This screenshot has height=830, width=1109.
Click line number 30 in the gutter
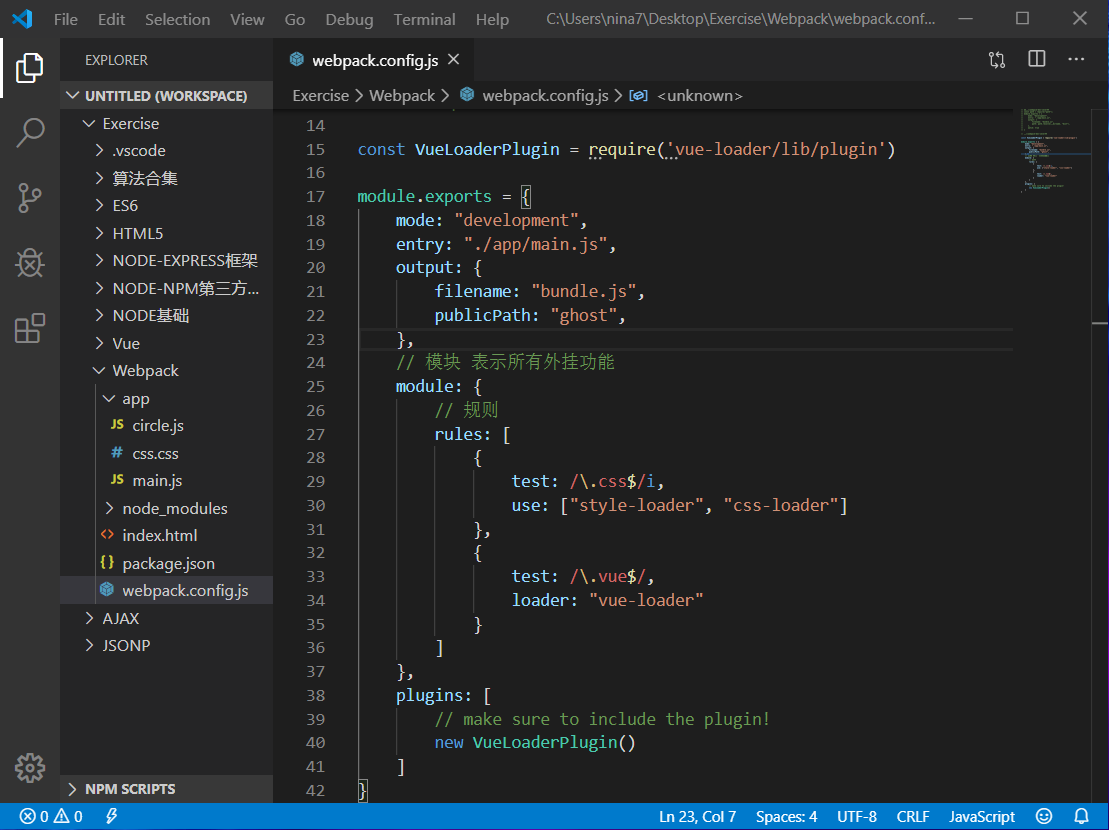[x=315, y=505]
